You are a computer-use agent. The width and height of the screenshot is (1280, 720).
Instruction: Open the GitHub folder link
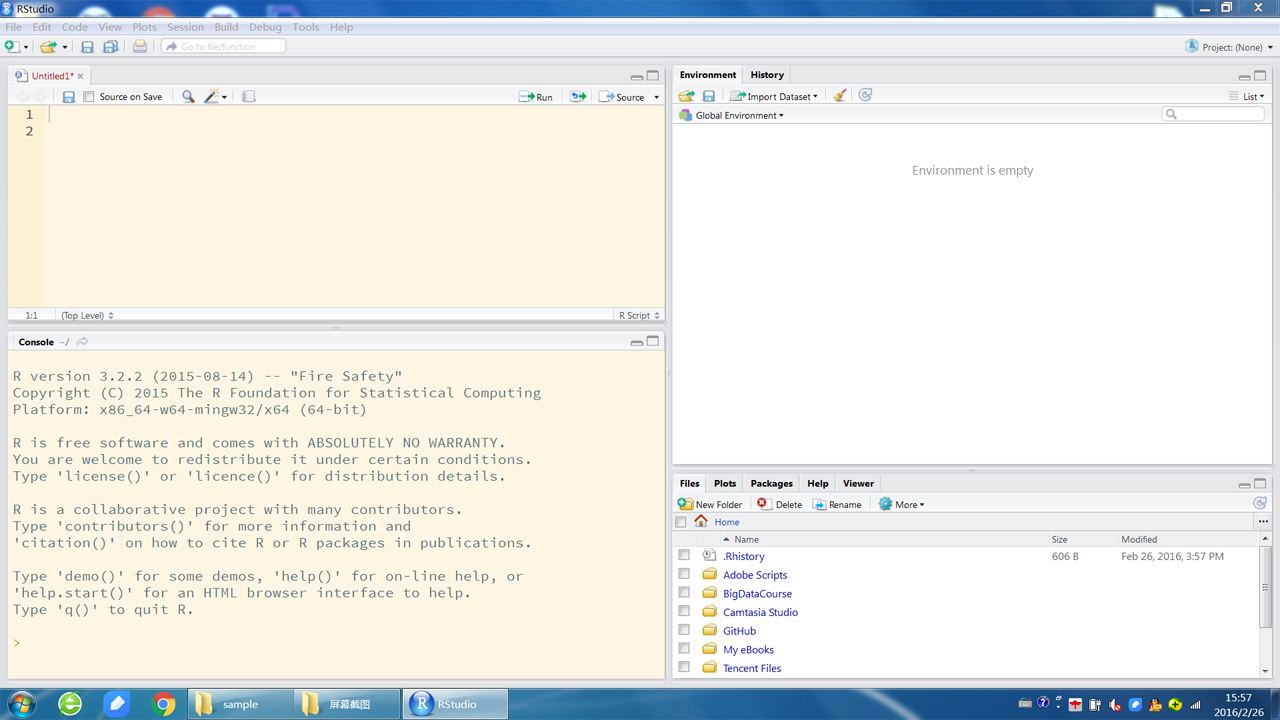click(739, 630)
